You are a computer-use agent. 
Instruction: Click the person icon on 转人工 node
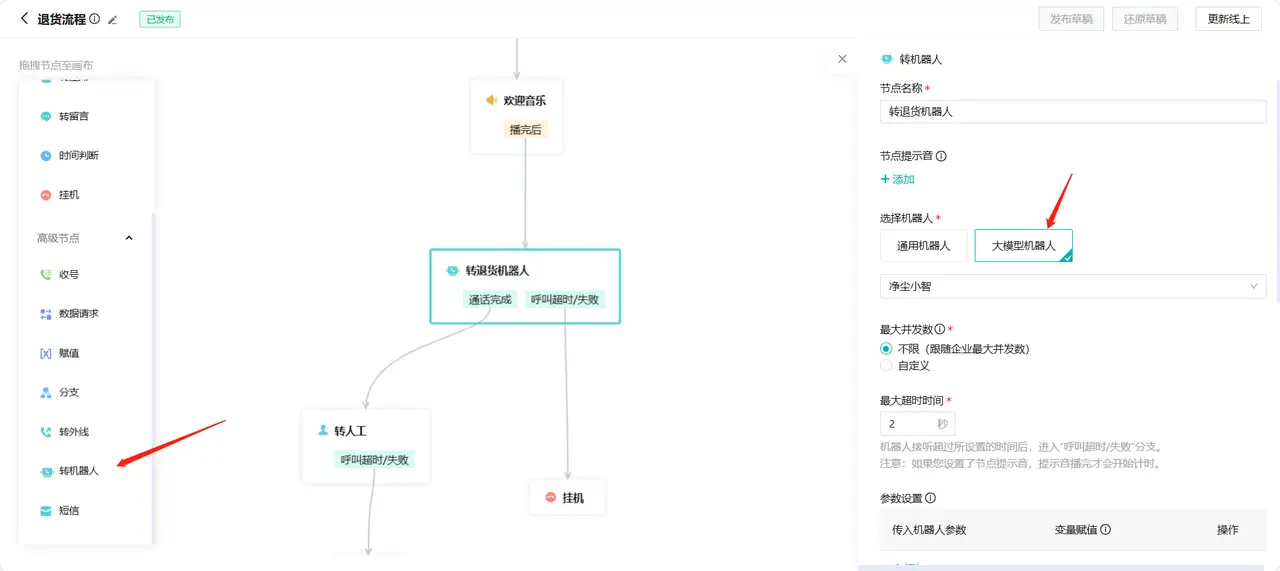pos(322,430)
